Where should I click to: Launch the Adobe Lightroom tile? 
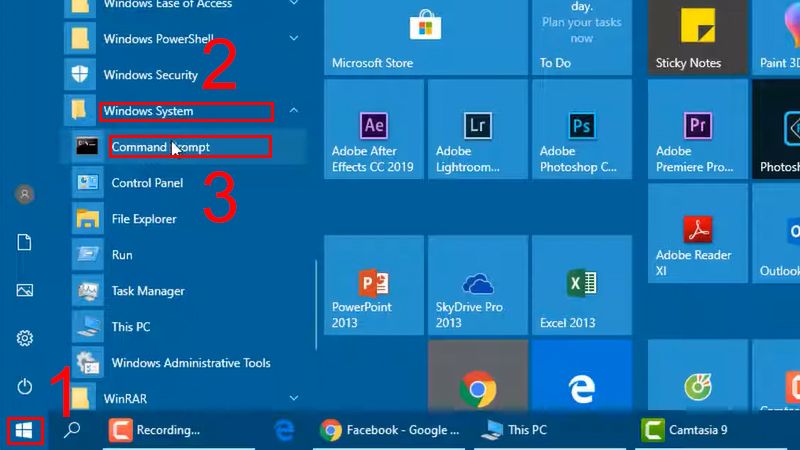click(478, 130)
